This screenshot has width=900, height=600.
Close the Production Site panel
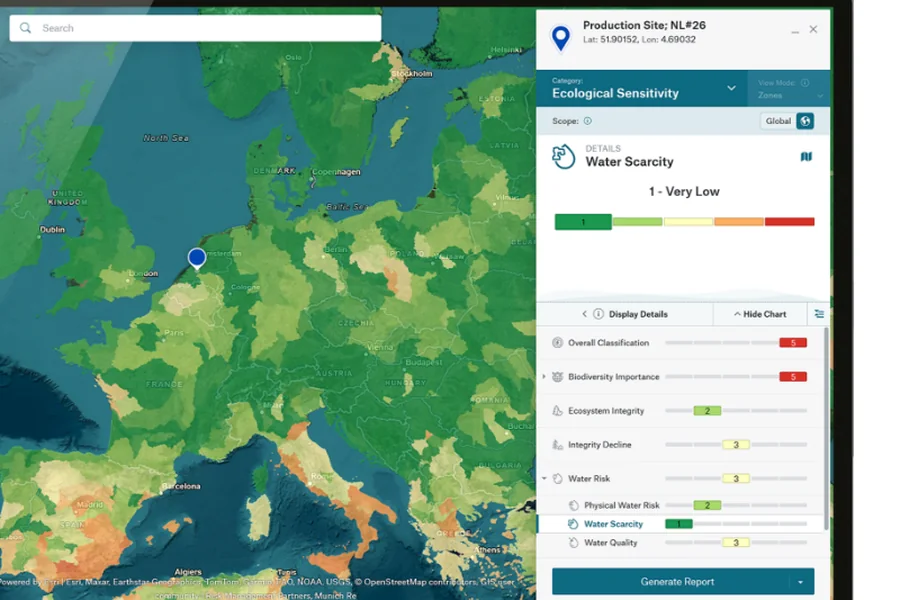click(x=813, y=29)
